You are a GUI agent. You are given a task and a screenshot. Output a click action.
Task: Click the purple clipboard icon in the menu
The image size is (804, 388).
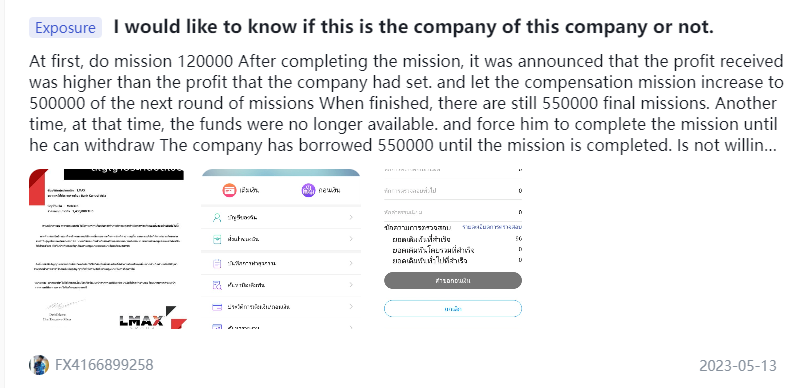coord(217,263)
